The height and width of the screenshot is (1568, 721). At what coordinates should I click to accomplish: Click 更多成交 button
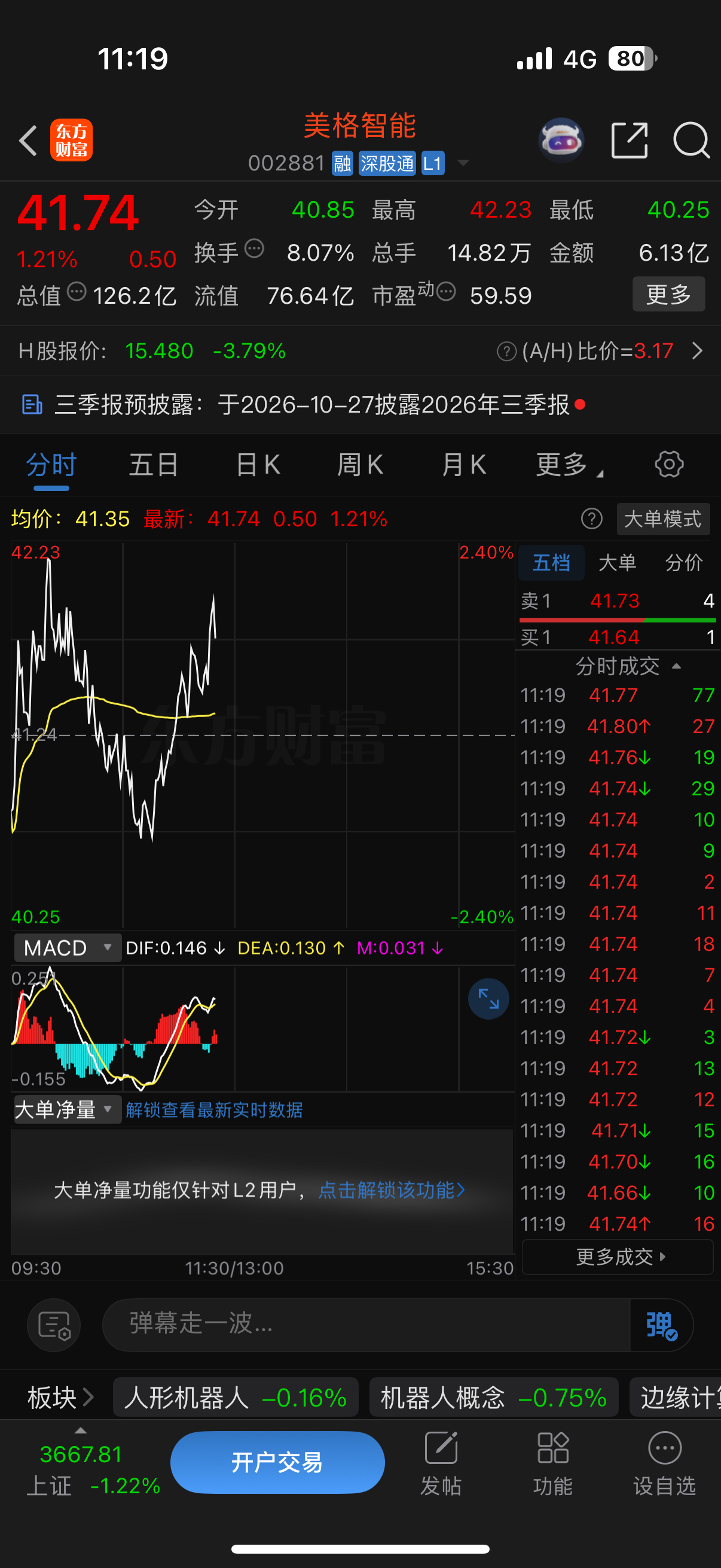pyautogui.click(x=618, y=1257)
